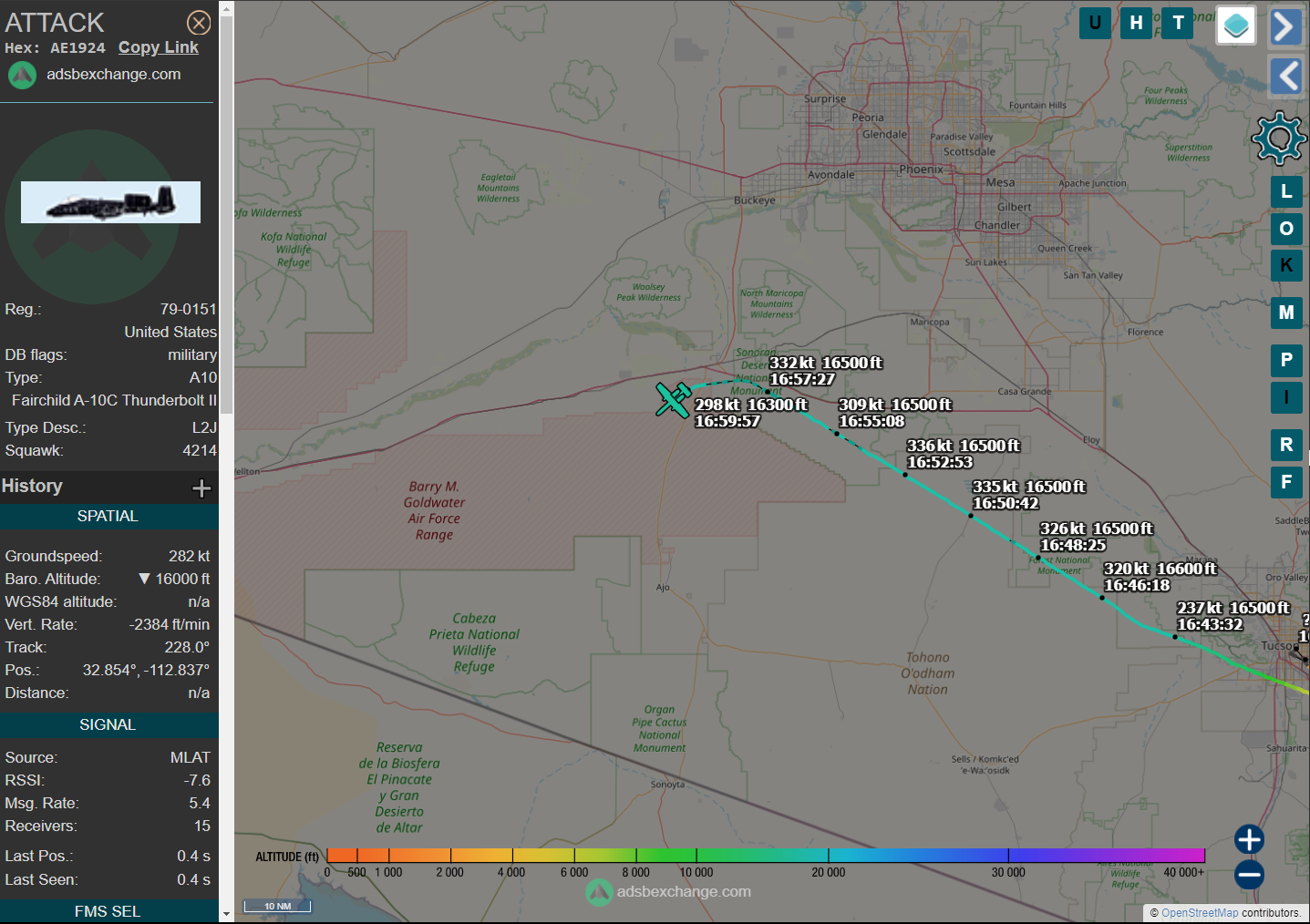
Task: Click the right arrow sidebar button
Action: tap(1285, 26)
